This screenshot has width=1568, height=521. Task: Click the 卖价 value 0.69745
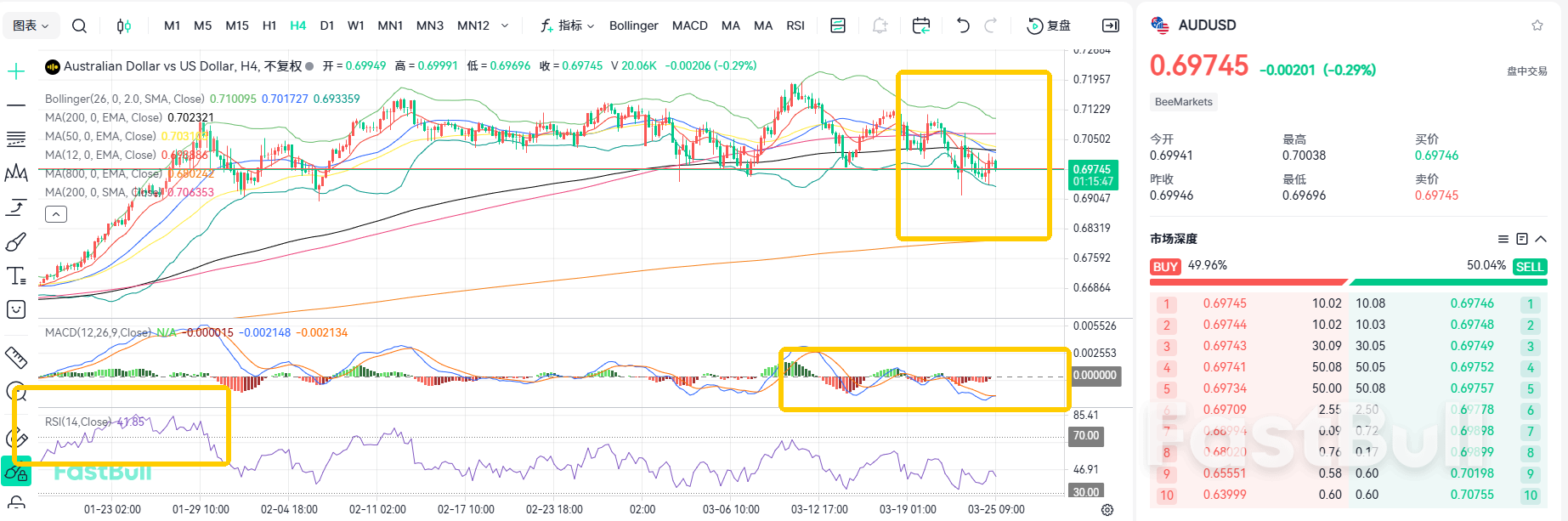point(1436,195)
